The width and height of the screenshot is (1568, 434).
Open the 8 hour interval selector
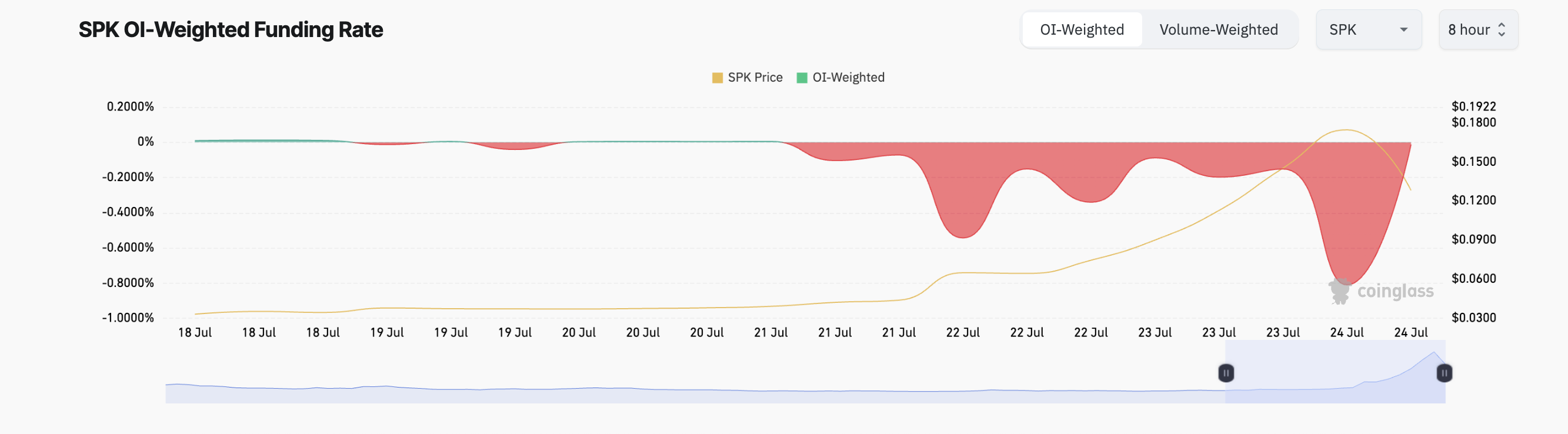(x=1477, y=30)
